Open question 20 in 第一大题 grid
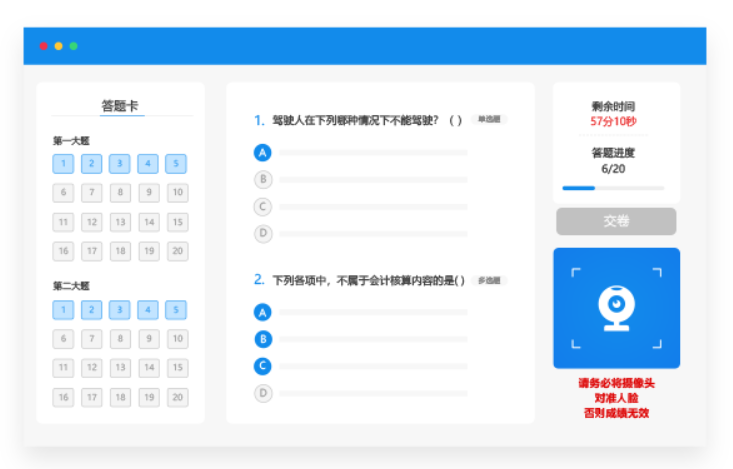The height and width of the screenshot is (469, 733). 177,251
